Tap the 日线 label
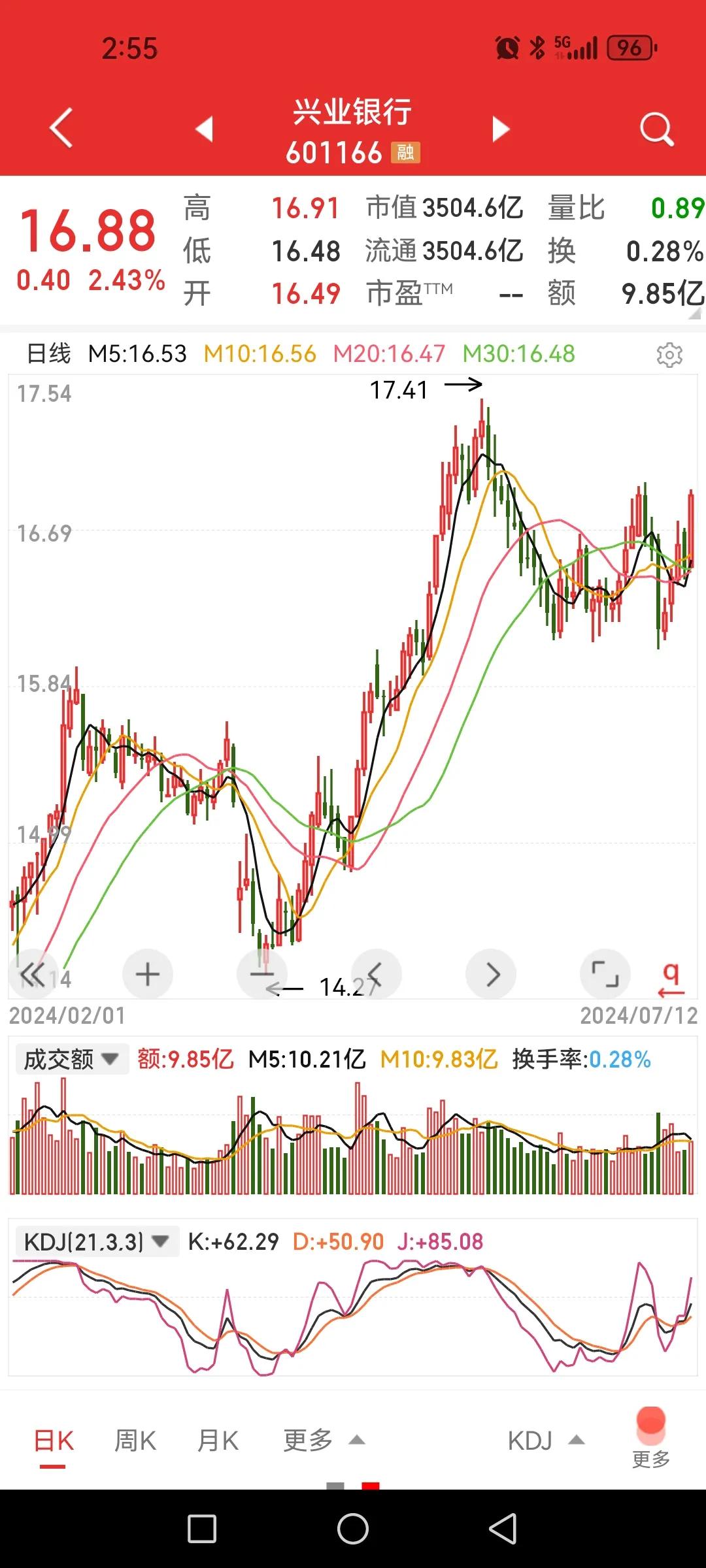Viewport: 706px width, 1568px height. point(49,353)
